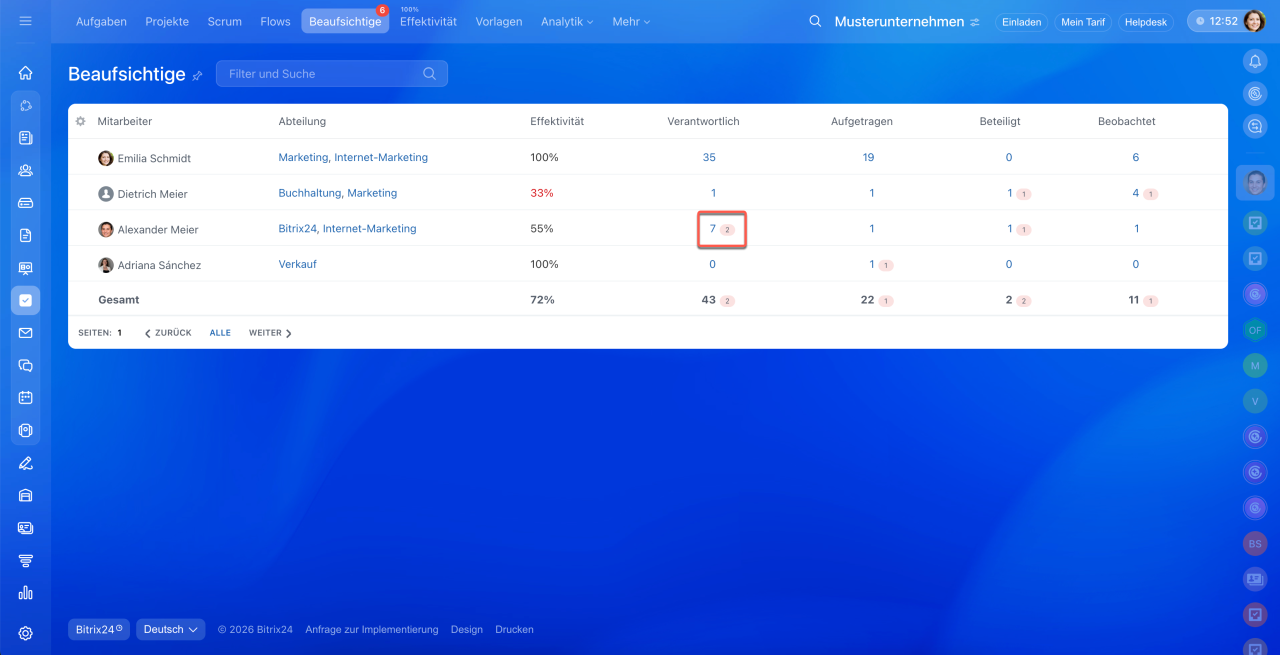Open the Deutsch language selector
The width and height of the screenshot is (1280, 655).
coord(170,629)
